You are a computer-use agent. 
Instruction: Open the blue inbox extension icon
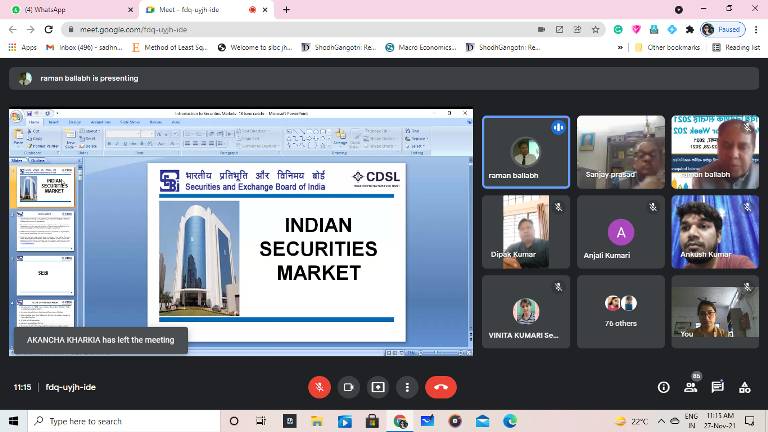point(654,29)
